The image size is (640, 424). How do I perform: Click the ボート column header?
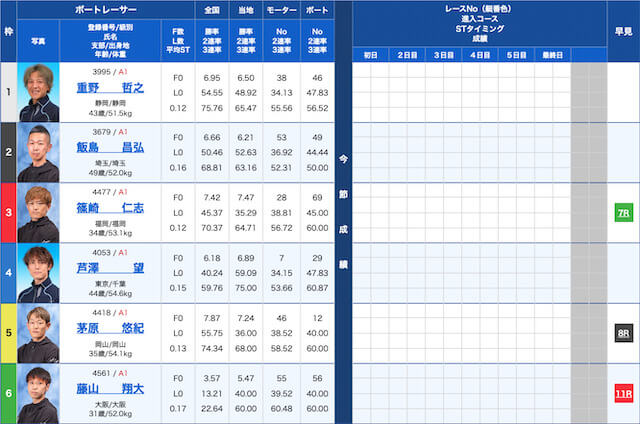pos(317,10)
